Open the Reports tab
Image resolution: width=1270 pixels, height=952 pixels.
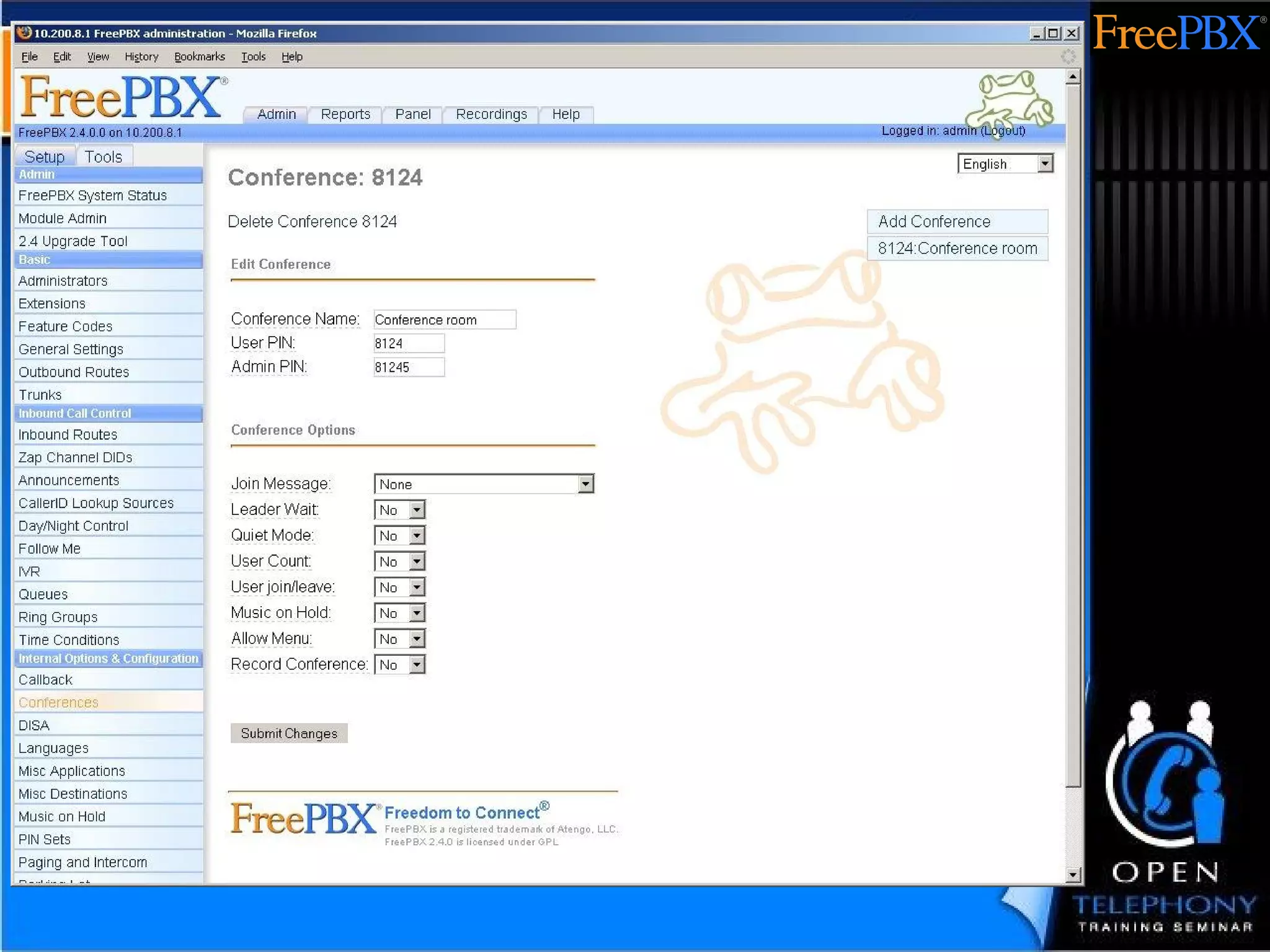click(x=345, y=115)
